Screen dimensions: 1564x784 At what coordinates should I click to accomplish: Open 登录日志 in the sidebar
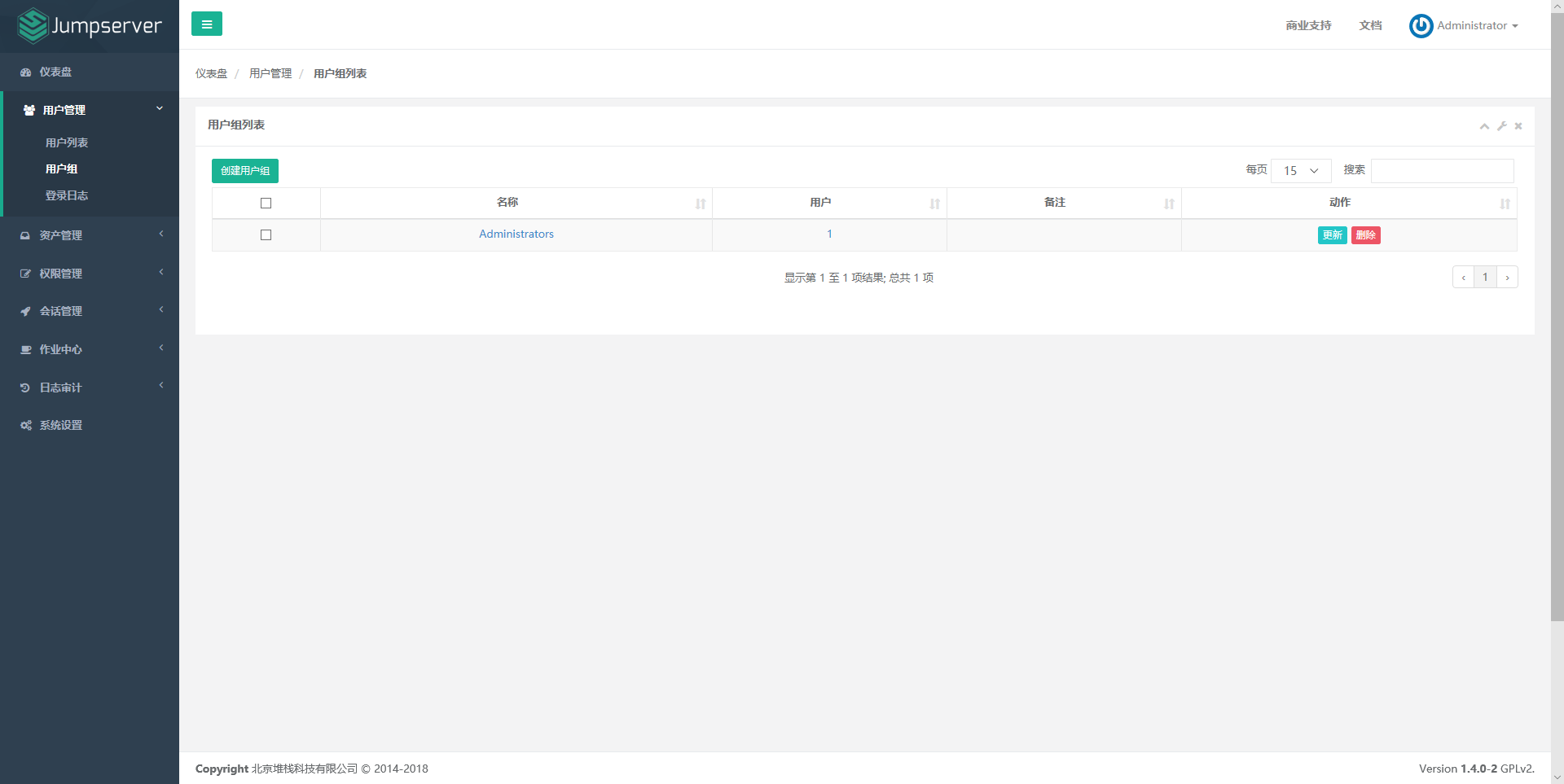click(x=67, y=196)
